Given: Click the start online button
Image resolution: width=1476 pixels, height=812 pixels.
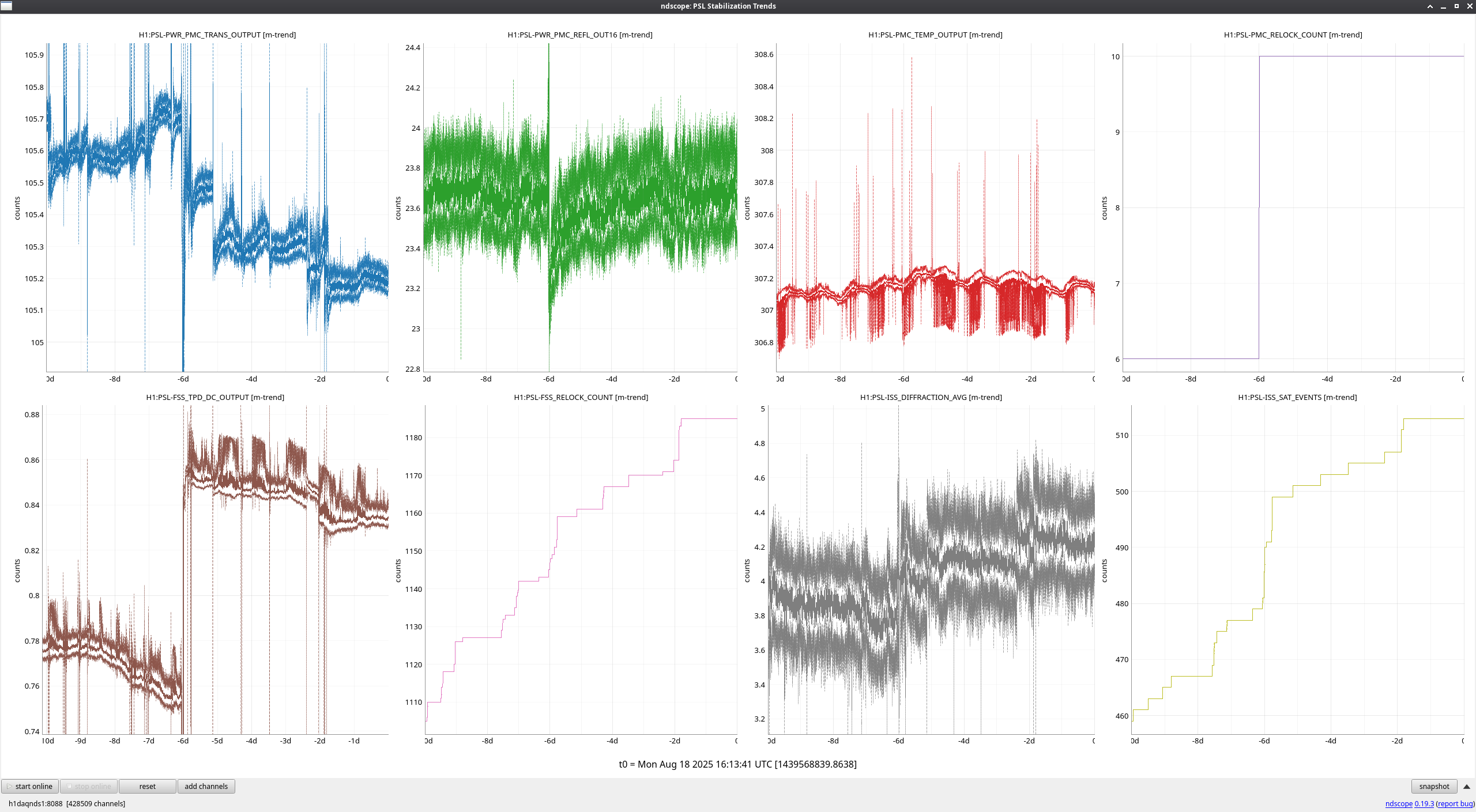Looking at the screenshot, I should (30, 786).
